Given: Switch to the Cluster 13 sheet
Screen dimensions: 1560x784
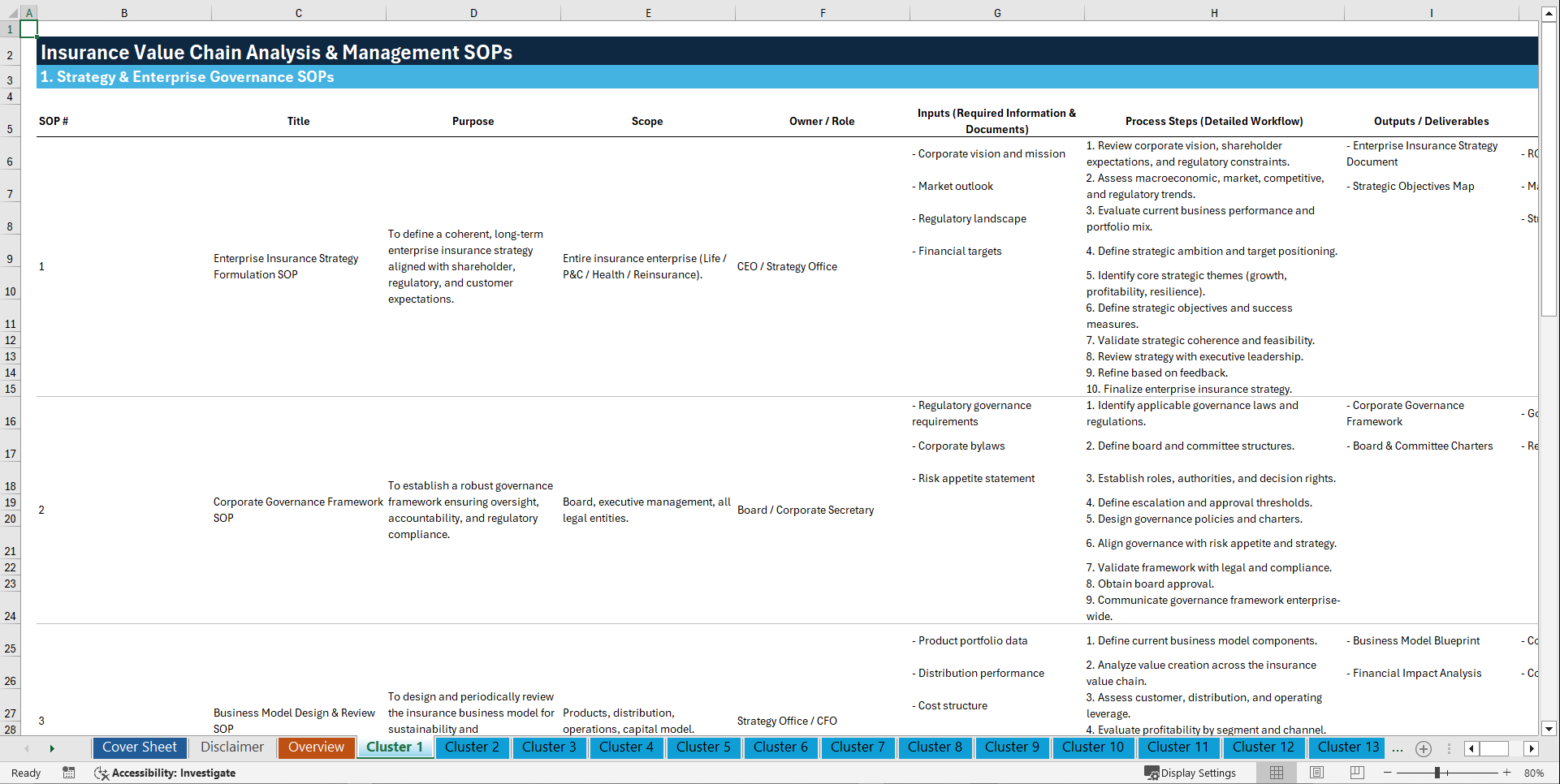Looking at the screenshot, I should pyautogui.click(x=1346, y=747).
